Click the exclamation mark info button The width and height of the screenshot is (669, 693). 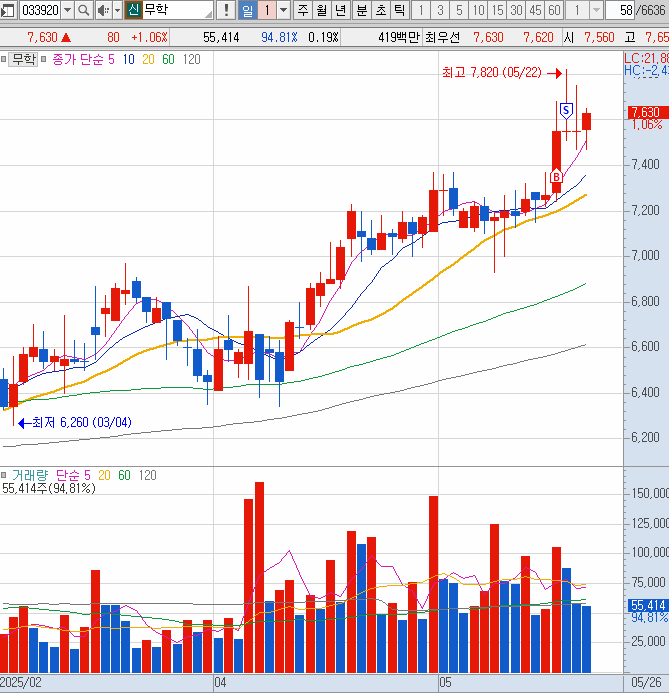(227, 10)
